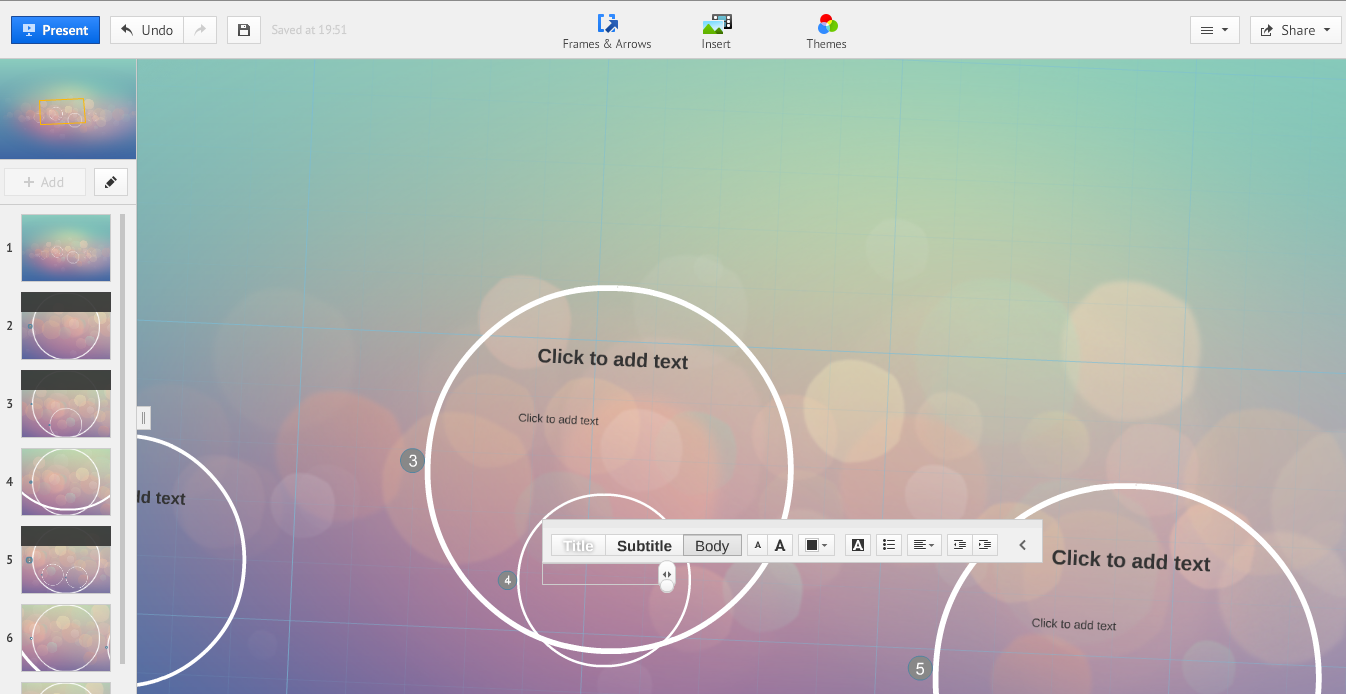
Task: Collapse the text toolbar with the chevron
Action: click(1022, 545)
